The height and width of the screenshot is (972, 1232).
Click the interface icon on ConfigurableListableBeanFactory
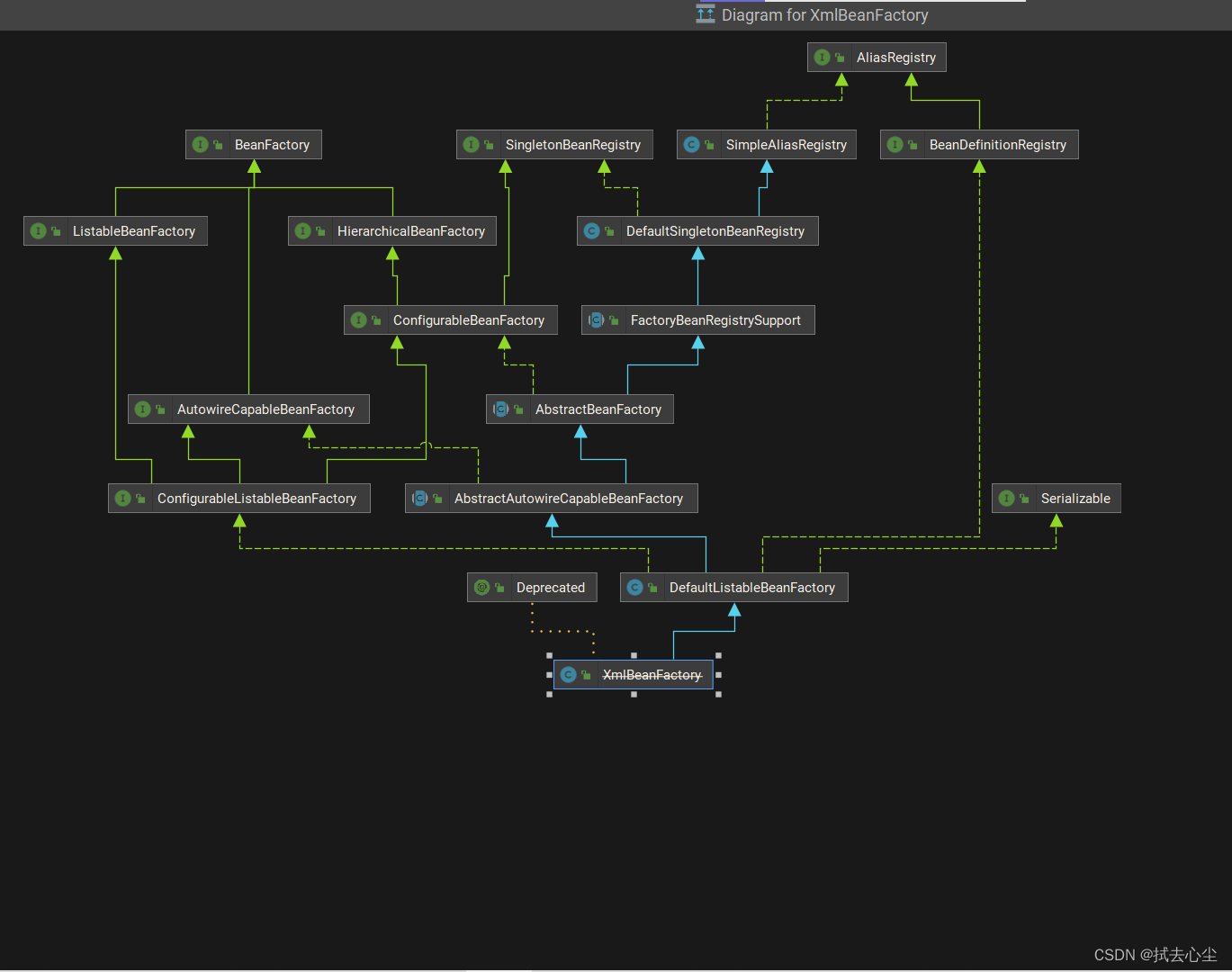pyautogui.click(x=122, y=499)
